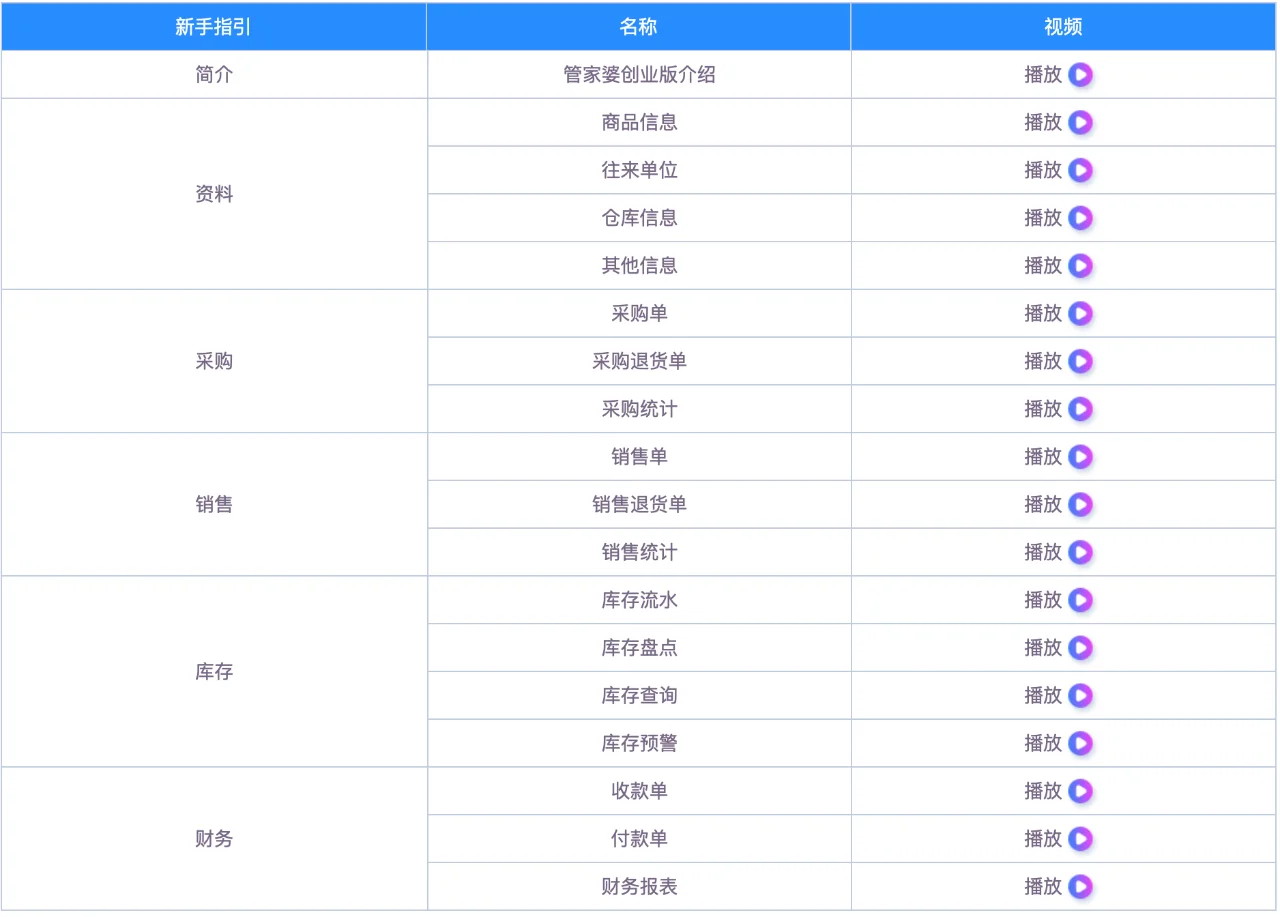Click play icon in 财务报表 row
Screen dimensions: 1280x917
tap(1080, 887)
